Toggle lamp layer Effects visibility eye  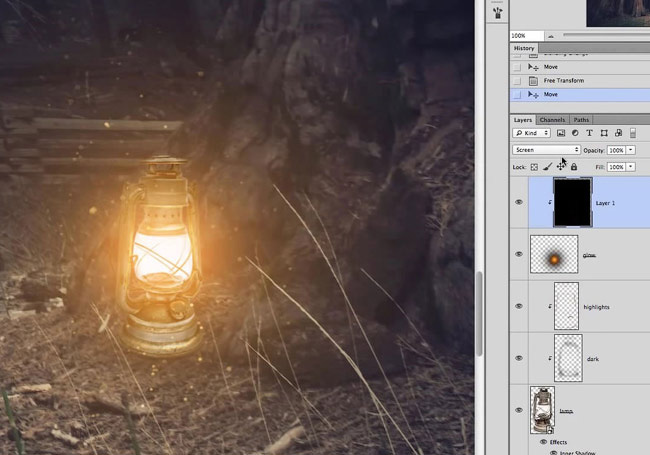pyautogui.click(x=543, y=442)
